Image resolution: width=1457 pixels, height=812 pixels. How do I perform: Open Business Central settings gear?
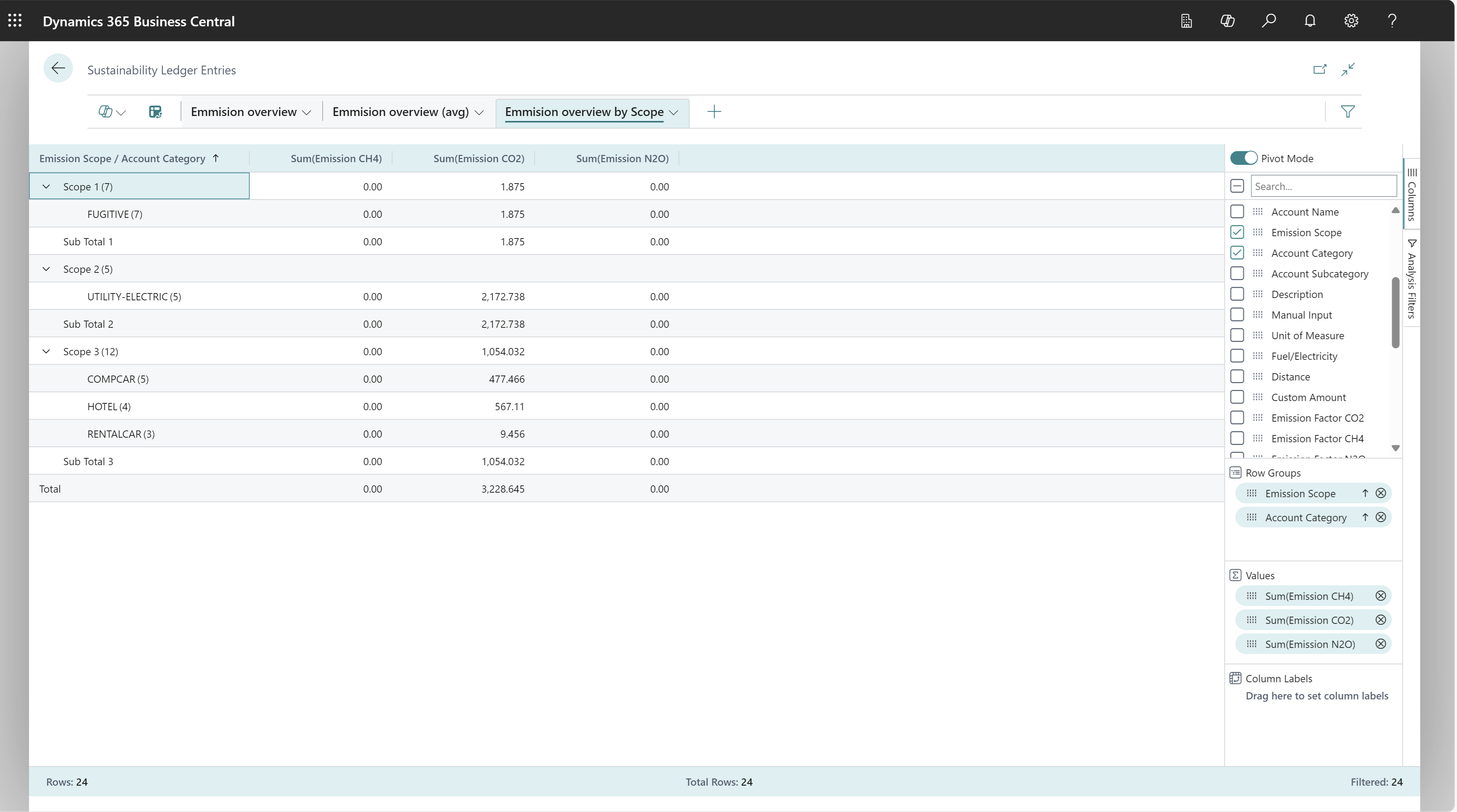click(x=1351, y=21)
